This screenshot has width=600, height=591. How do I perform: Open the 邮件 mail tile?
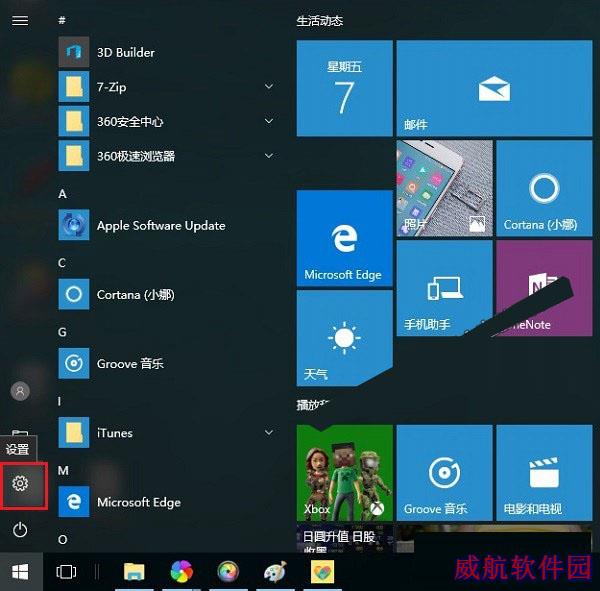point(494,88)
